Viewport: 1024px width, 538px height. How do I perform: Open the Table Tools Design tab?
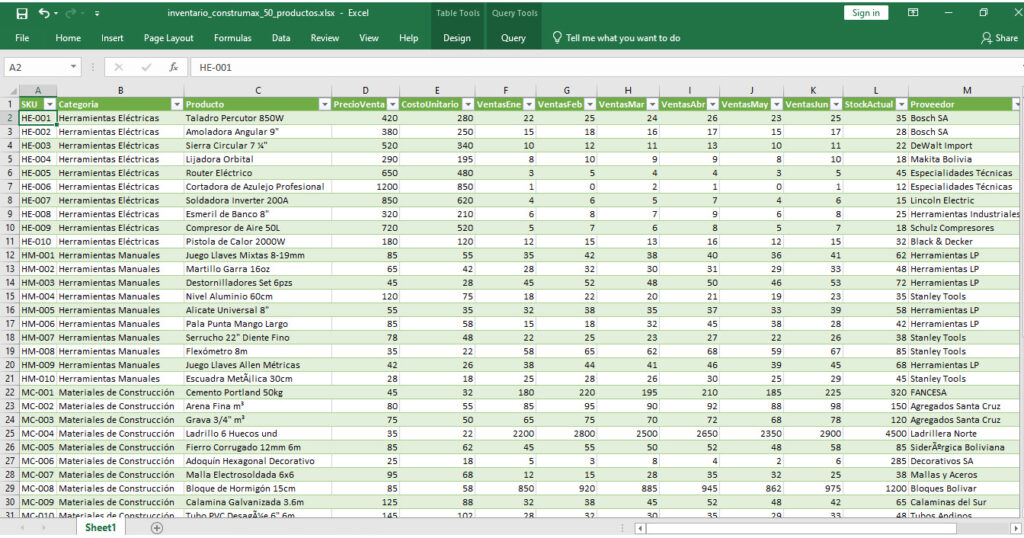tap(456, 38)
